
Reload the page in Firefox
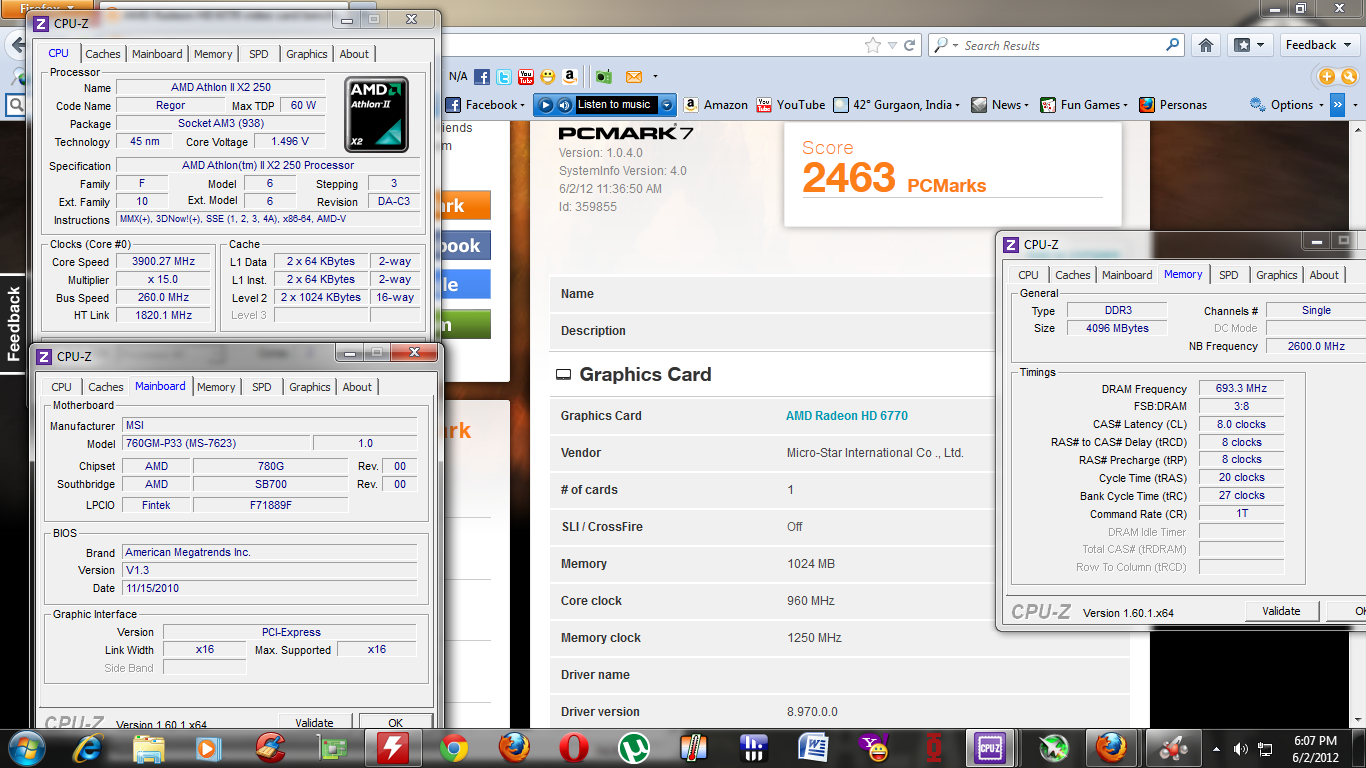click(x=910, y=45)
